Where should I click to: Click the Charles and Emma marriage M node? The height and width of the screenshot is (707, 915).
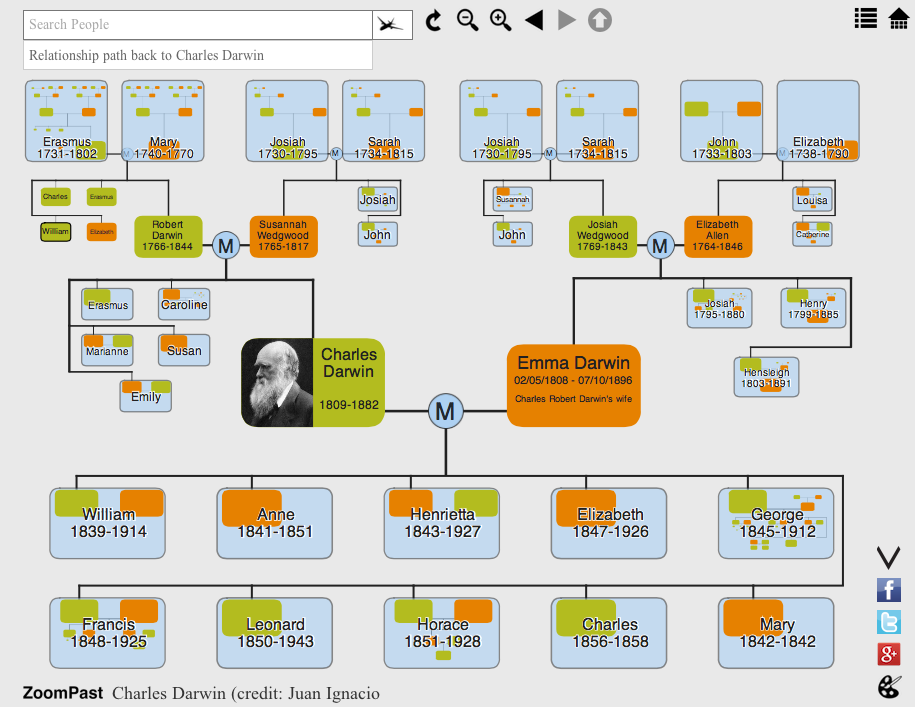pyautogui.click(x=445, y=411)
